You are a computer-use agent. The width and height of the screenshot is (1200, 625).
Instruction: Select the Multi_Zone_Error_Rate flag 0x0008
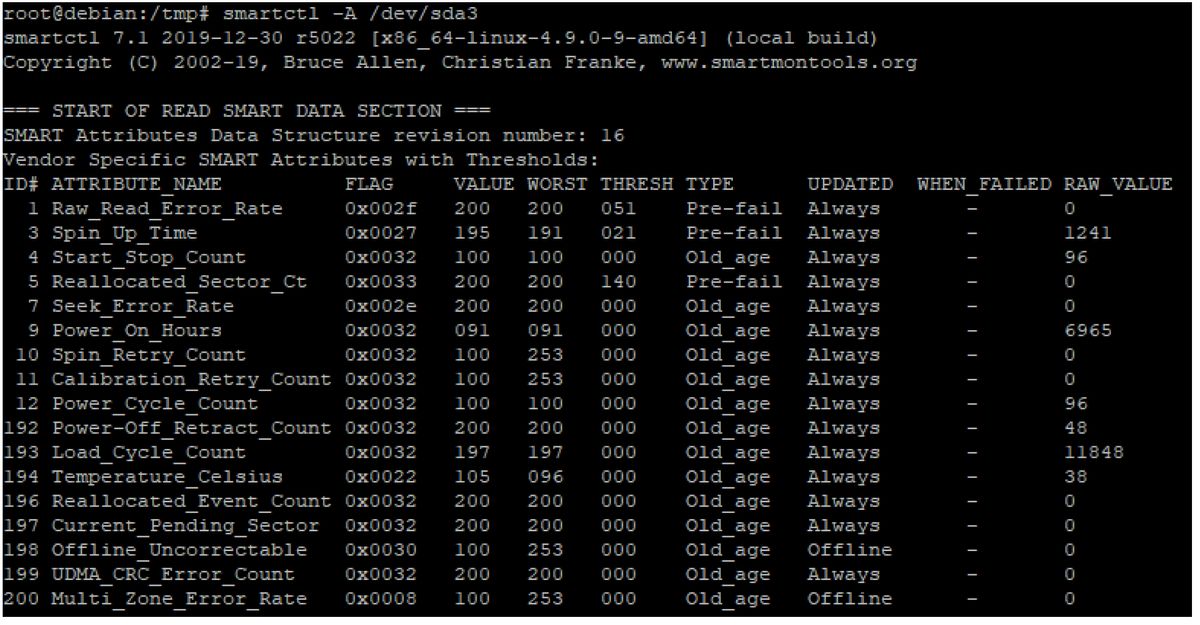(x=381, y=599)
